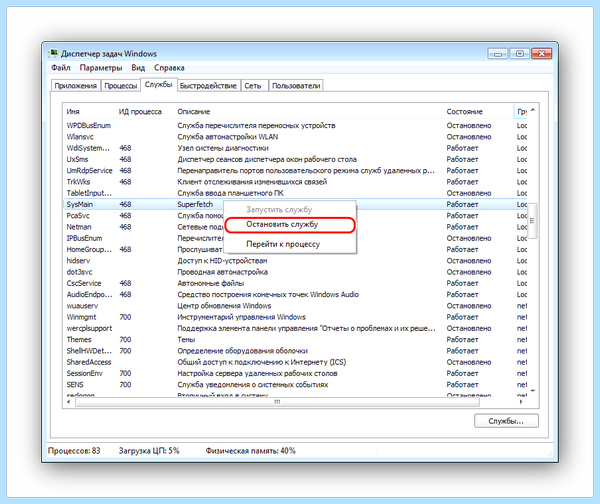600x504 pixels.
Task: Select the Netman service row
Action: (295, 227)
